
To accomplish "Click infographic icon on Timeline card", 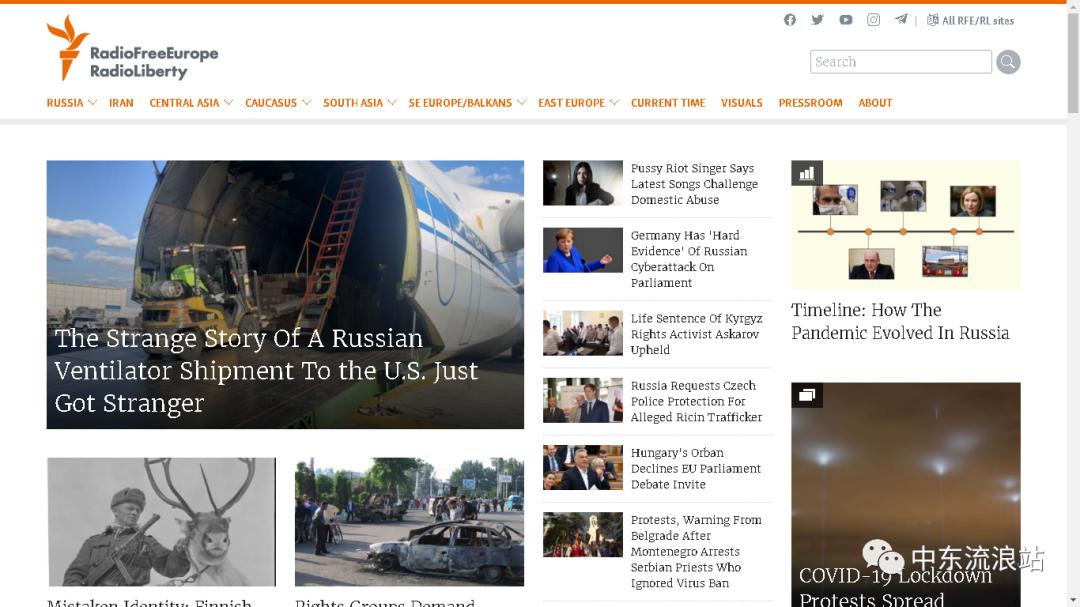I will [807, 174].
